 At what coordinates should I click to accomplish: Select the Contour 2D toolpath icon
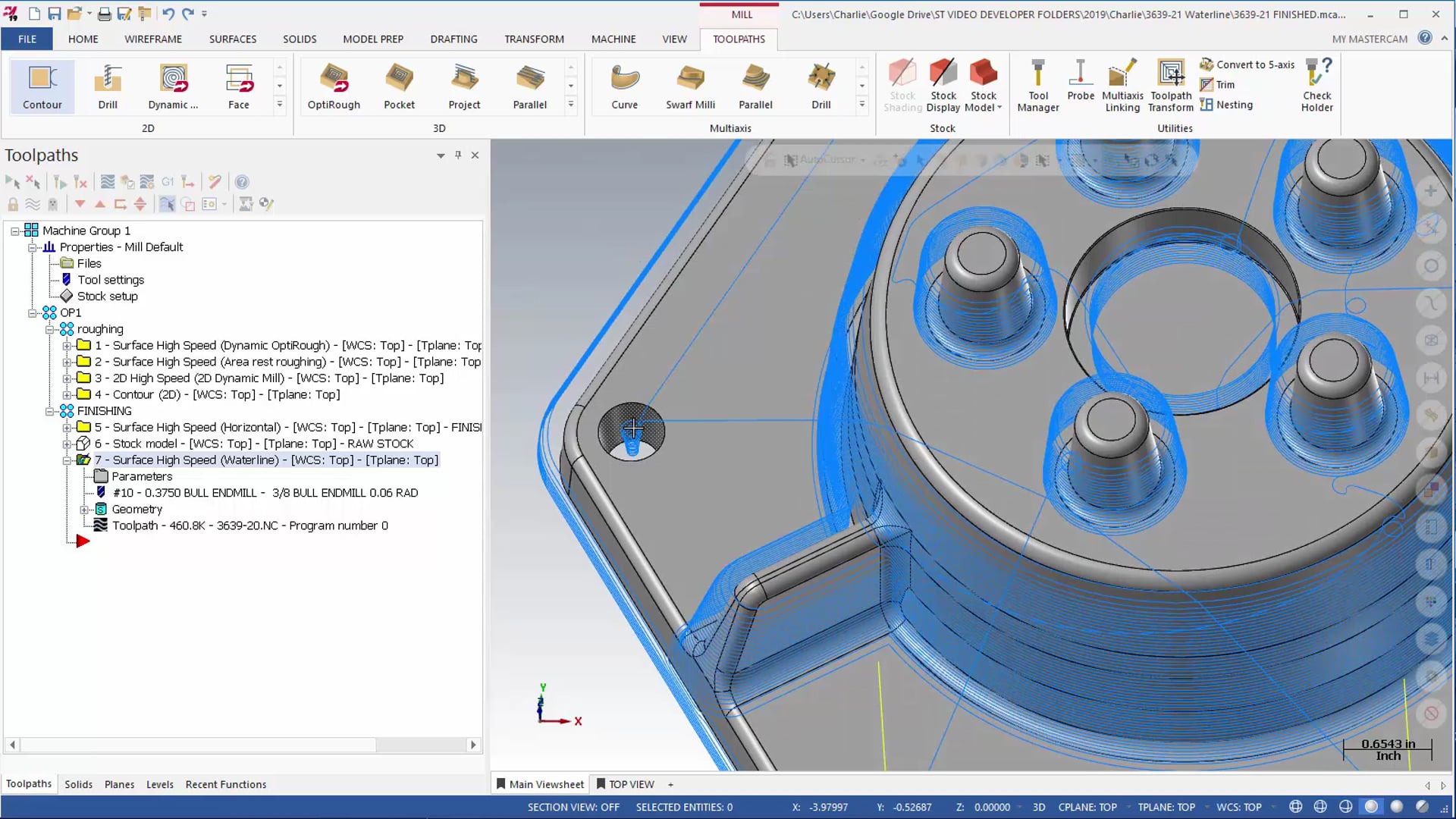click(42, 87)
